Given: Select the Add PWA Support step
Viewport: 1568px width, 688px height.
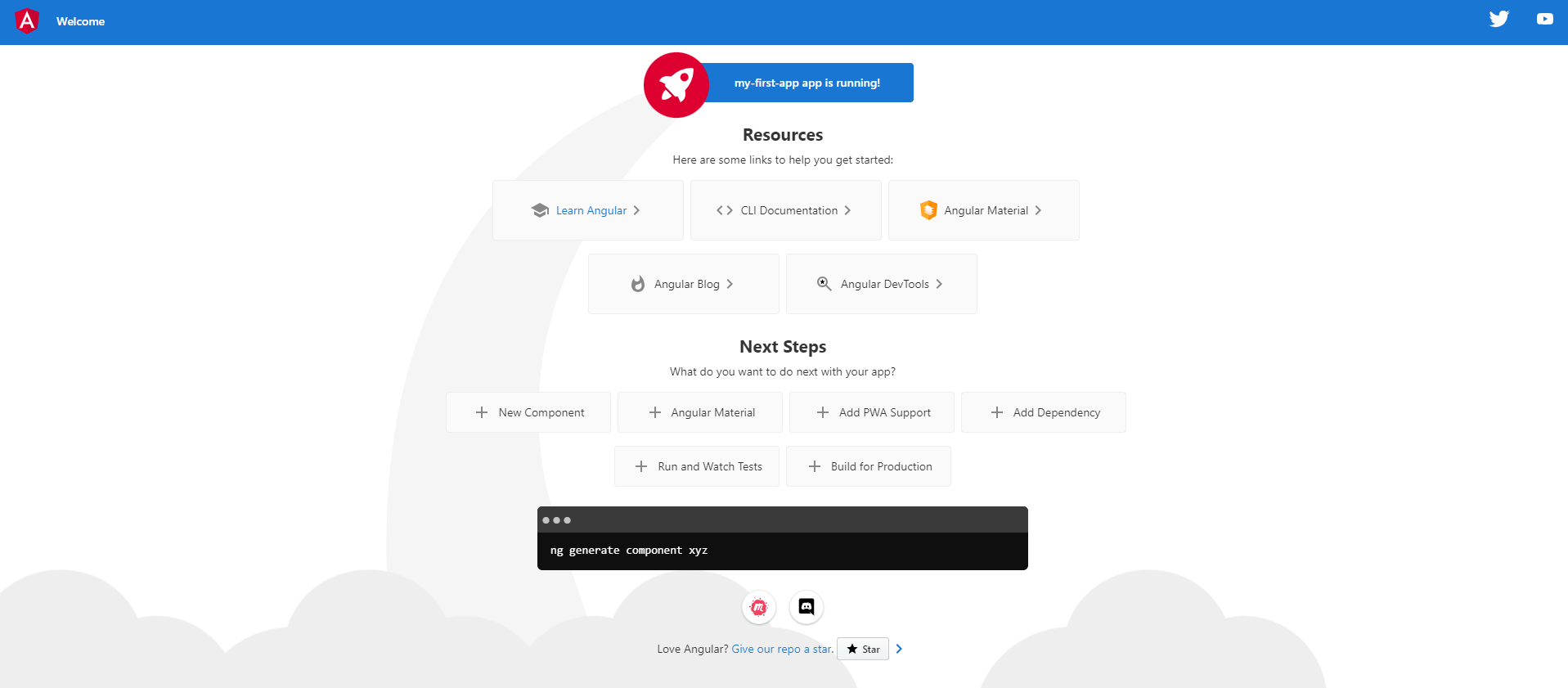Looking at the screenshot, I should point(872,412).
